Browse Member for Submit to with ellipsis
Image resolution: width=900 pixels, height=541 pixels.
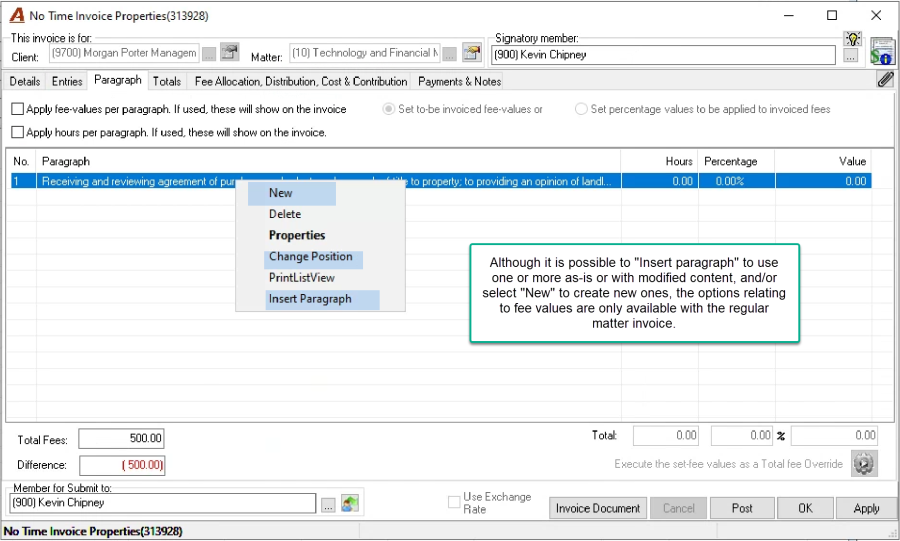328,505
